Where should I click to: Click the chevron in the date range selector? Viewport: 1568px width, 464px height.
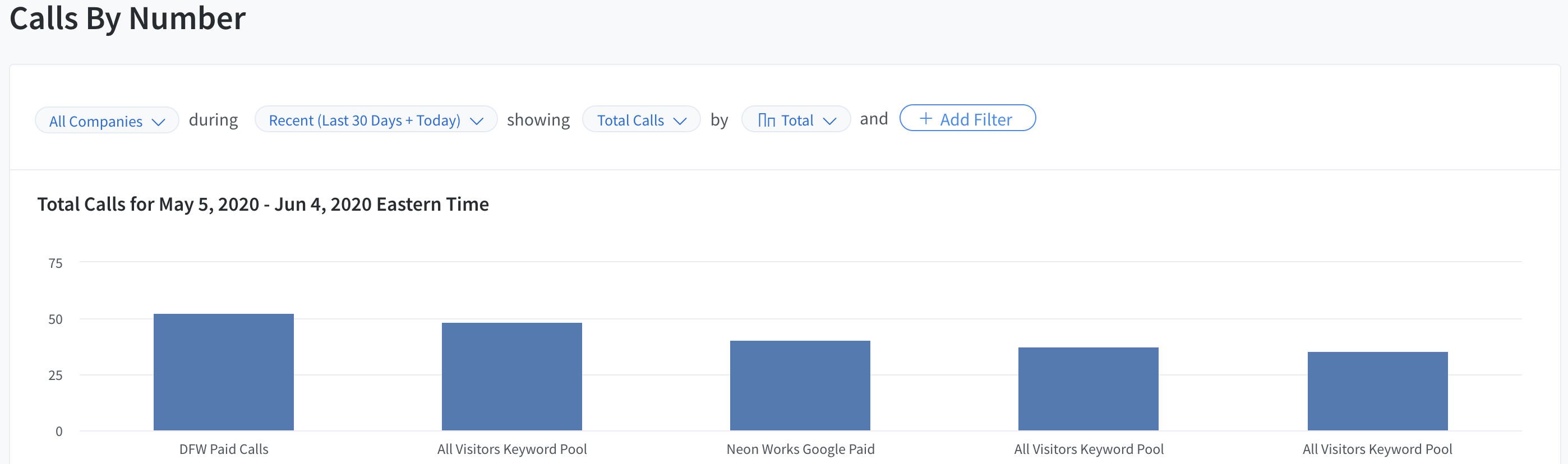(477, 121)
